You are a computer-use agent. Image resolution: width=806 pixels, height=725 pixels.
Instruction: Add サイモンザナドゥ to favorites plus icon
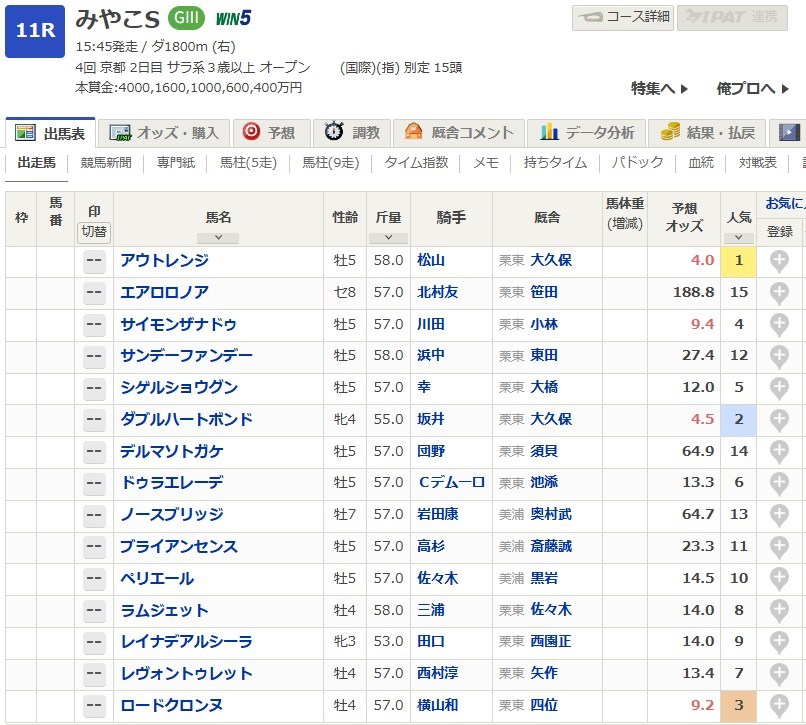(x=779, y=324)
